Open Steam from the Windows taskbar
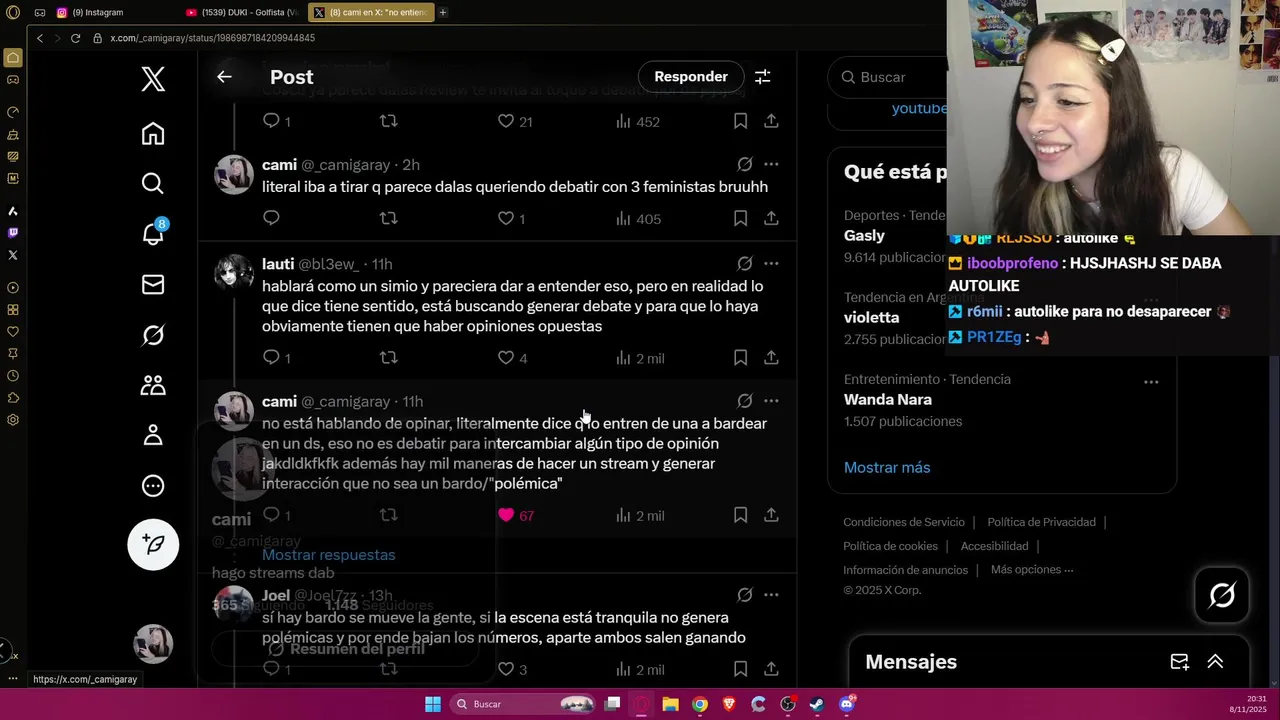Image resolution: width=1280 pixels, height=720 pixels. pos(817,704)
